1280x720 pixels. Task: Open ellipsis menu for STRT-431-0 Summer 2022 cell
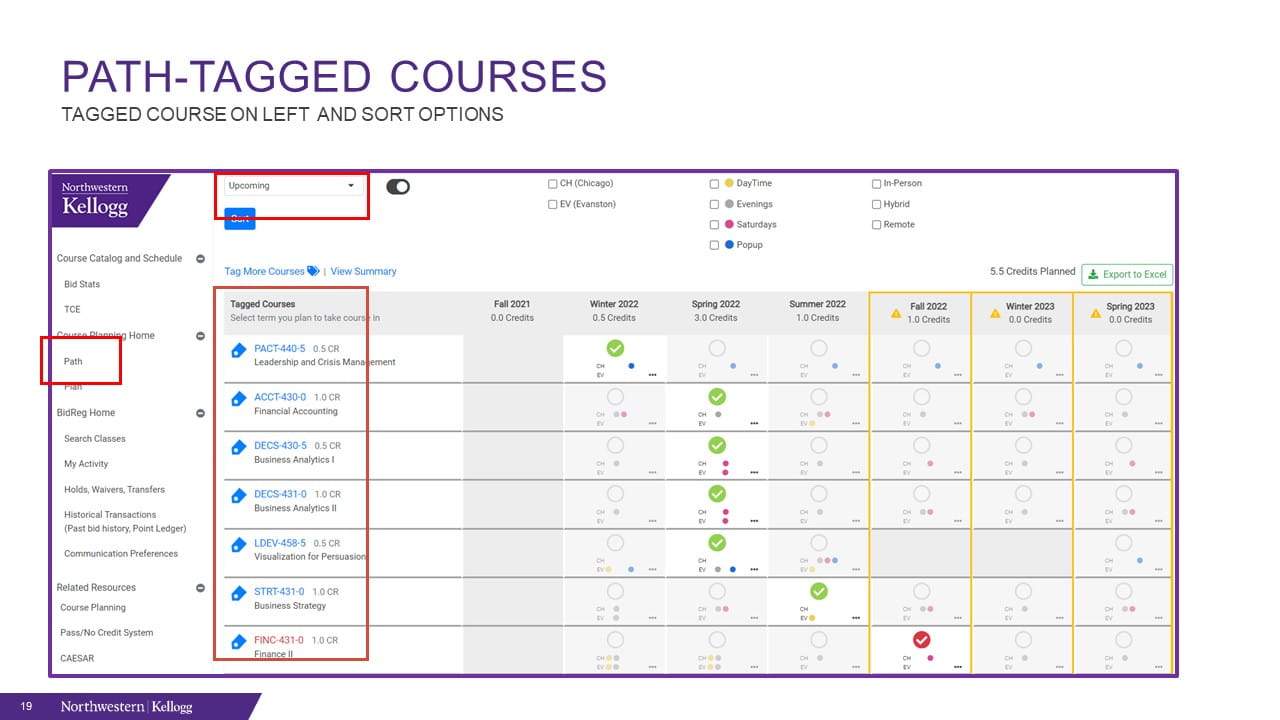[856, 618]
